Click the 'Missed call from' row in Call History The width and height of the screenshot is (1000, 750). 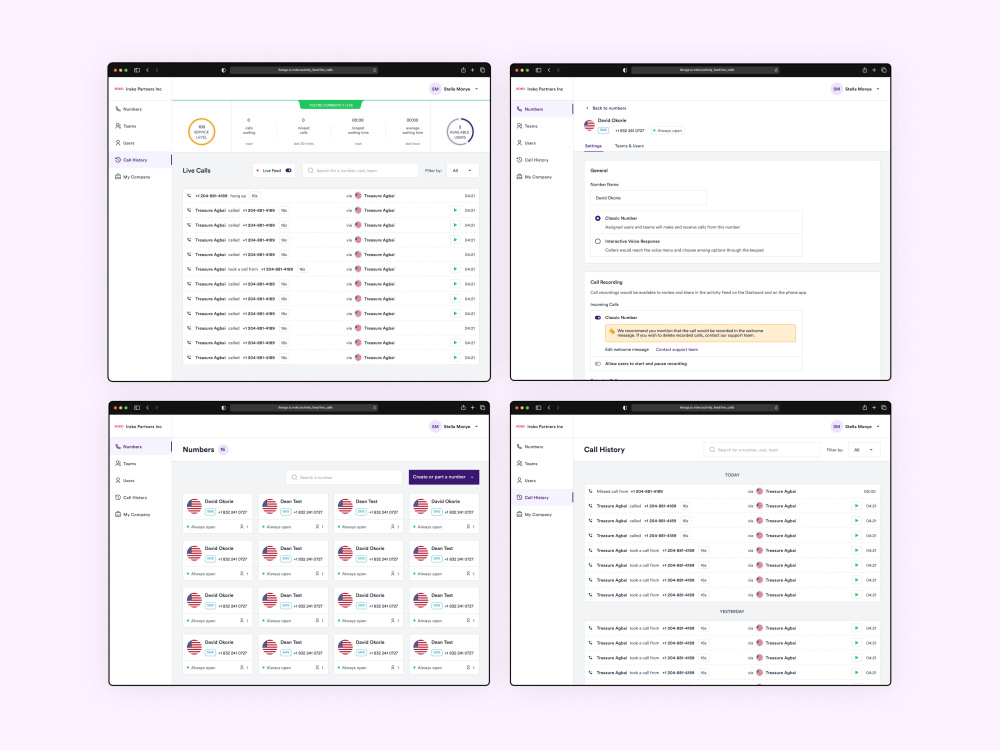732,492
